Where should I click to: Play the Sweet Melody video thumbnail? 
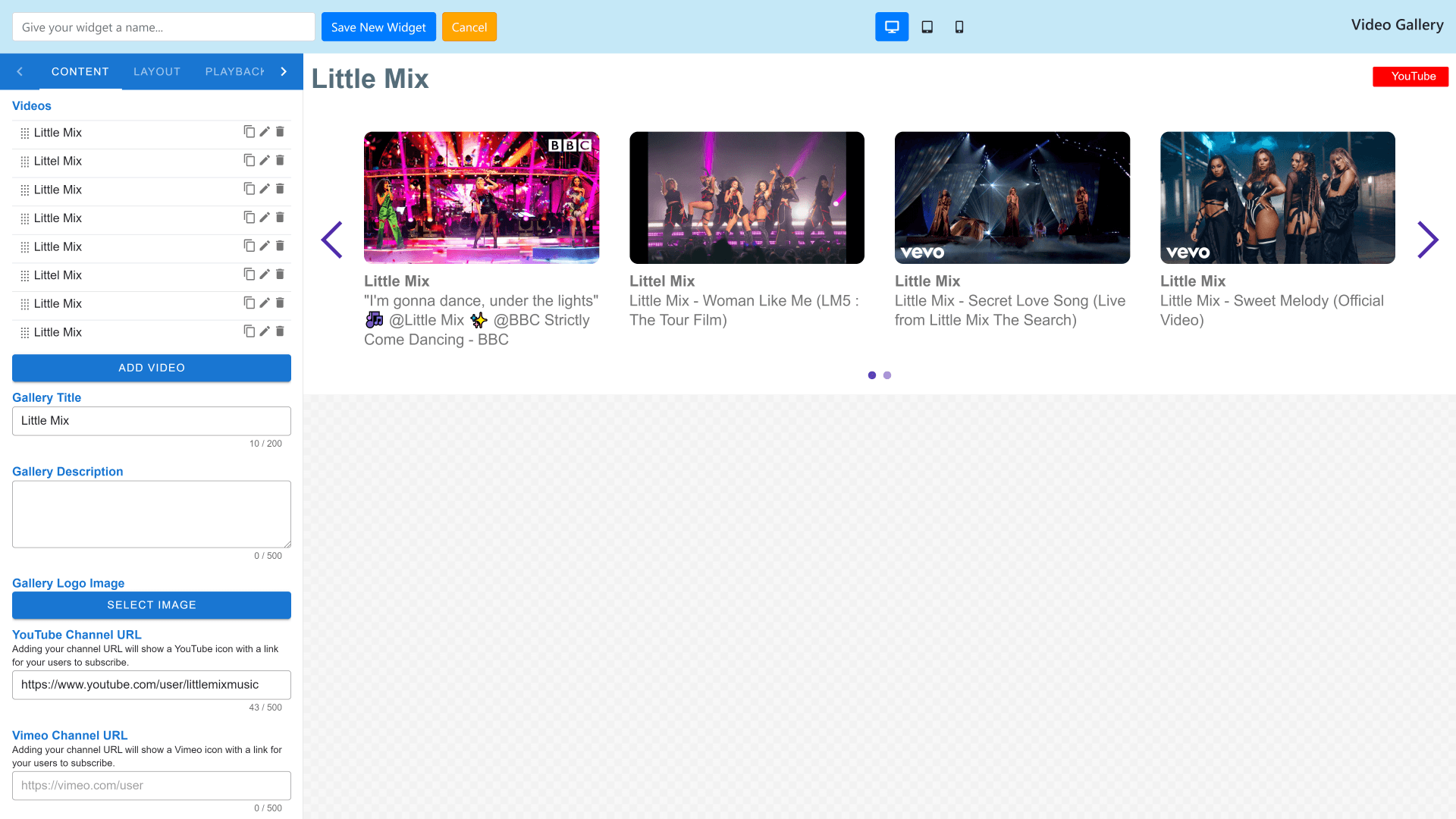click(x=1278, y=198)
